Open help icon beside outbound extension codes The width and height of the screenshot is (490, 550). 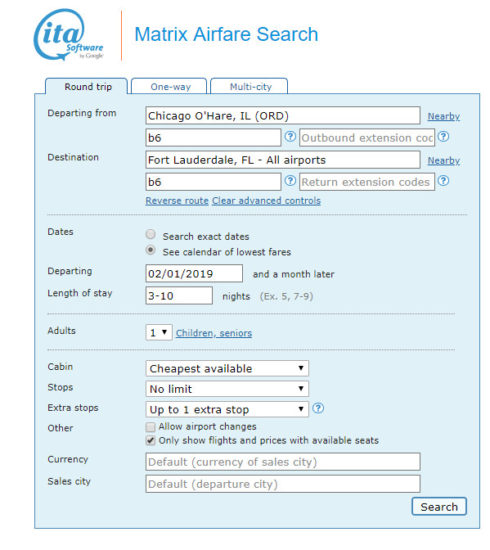[444, 136]
